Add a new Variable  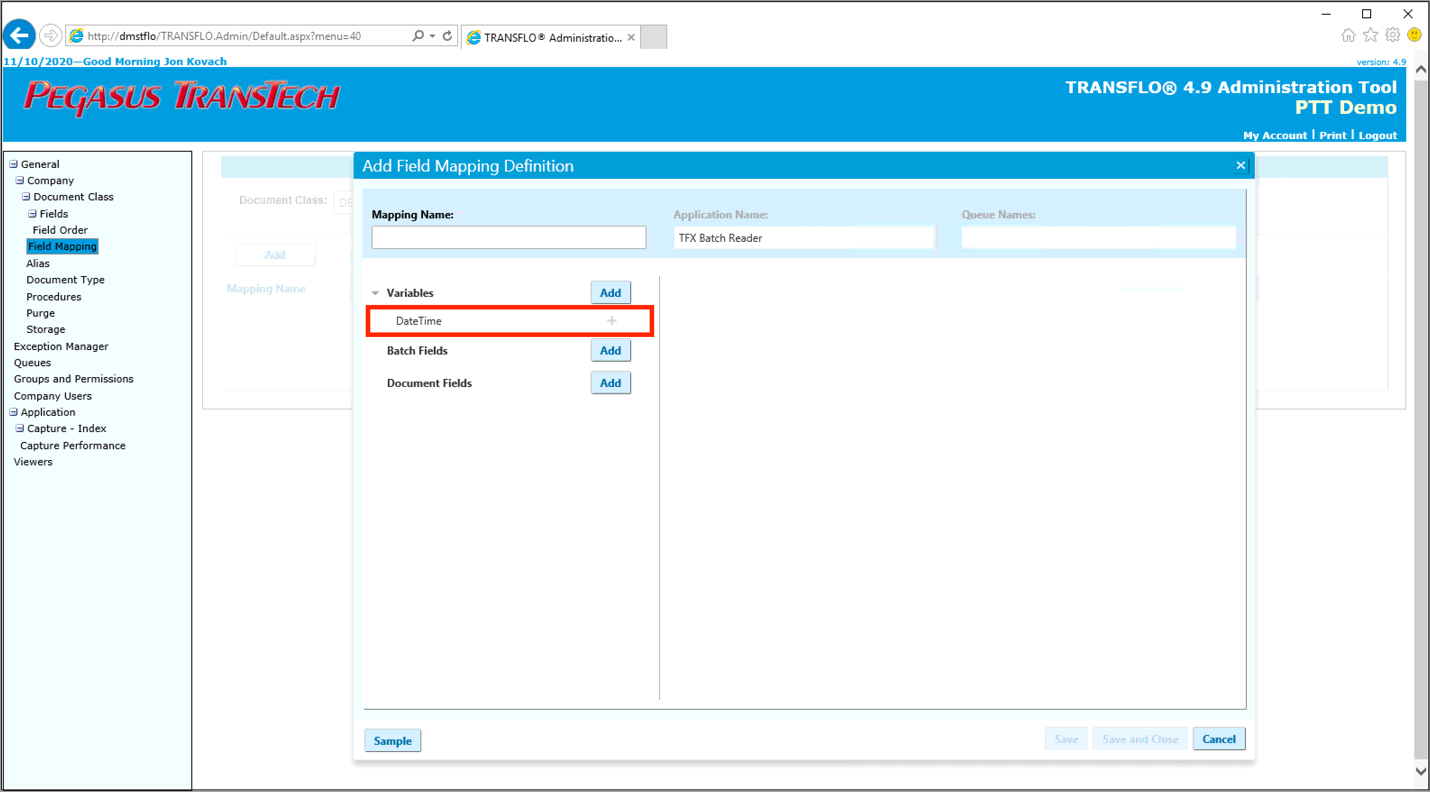(611, 293)
